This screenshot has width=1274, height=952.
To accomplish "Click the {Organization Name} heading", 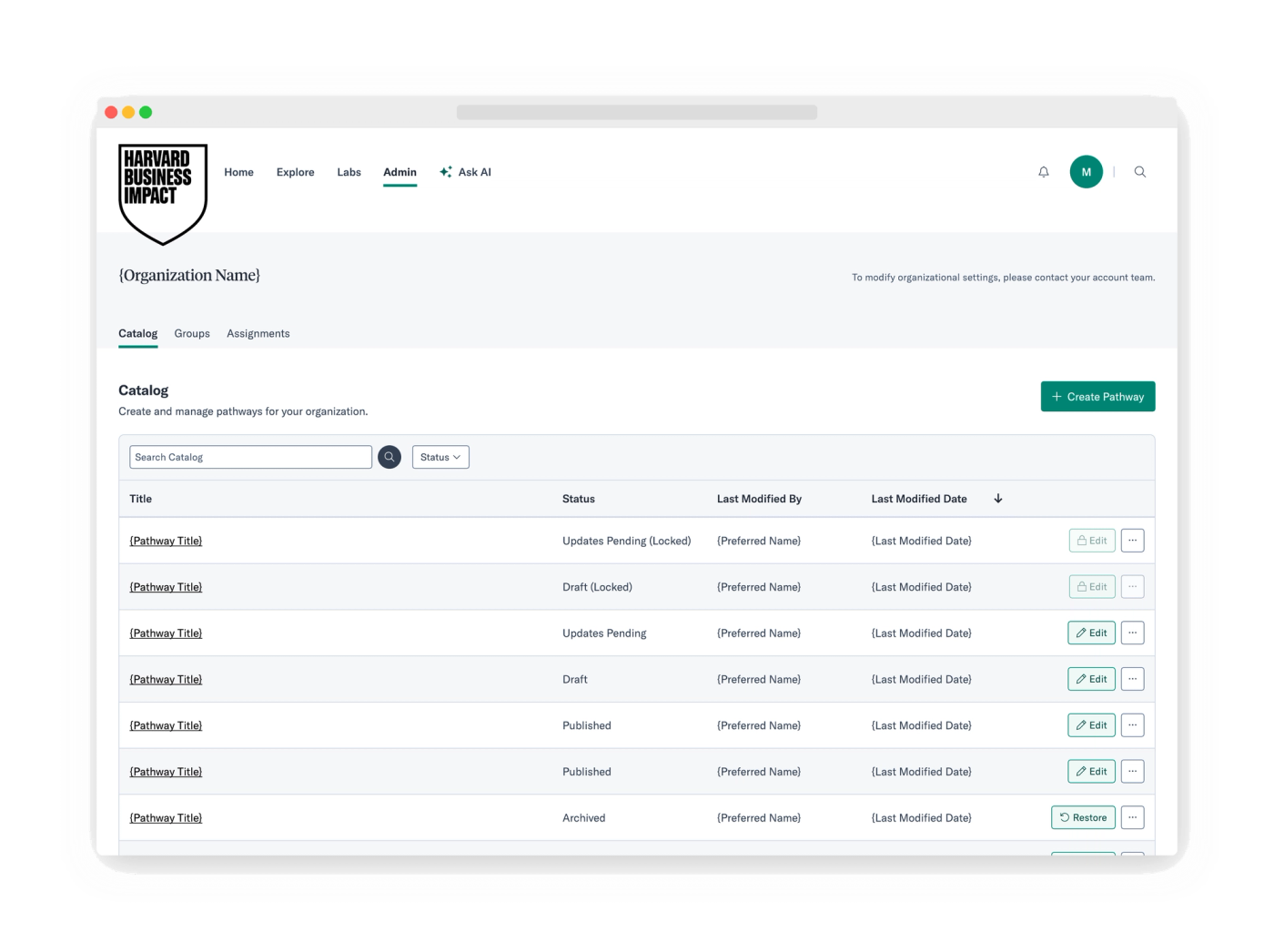I will (189, 275).
